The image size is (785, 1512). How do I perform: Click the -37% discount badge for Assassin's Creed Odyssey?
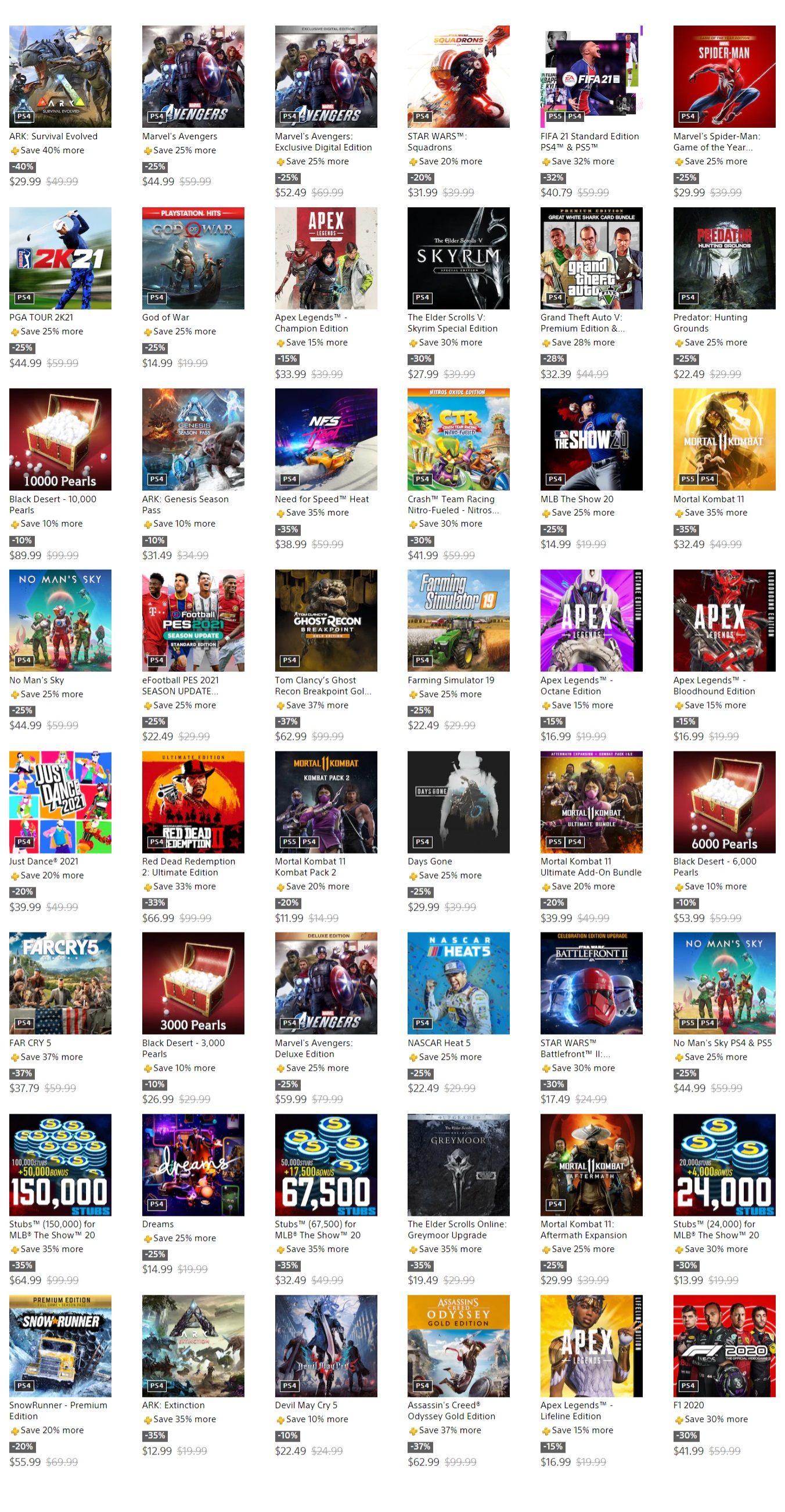pos(421,1447)
